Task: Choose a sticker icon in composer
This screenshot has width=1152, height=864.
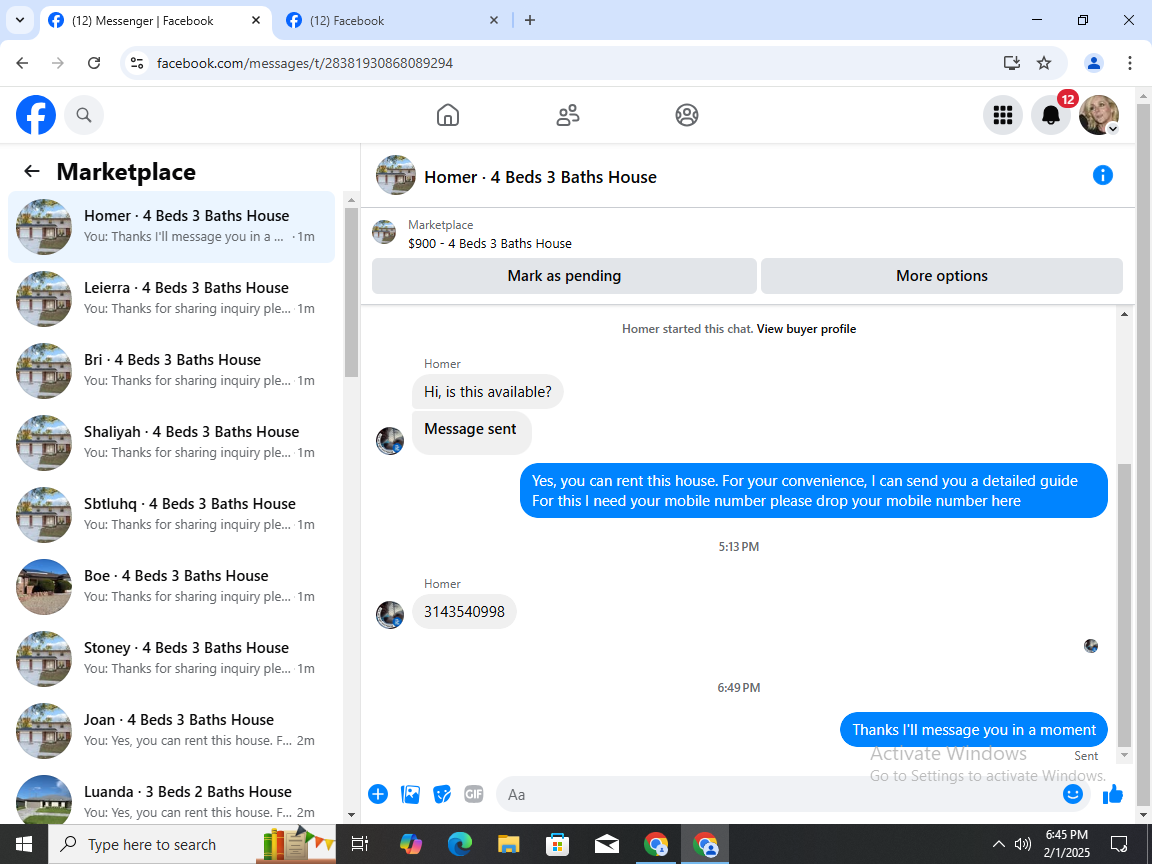Action: coord(442,794)
